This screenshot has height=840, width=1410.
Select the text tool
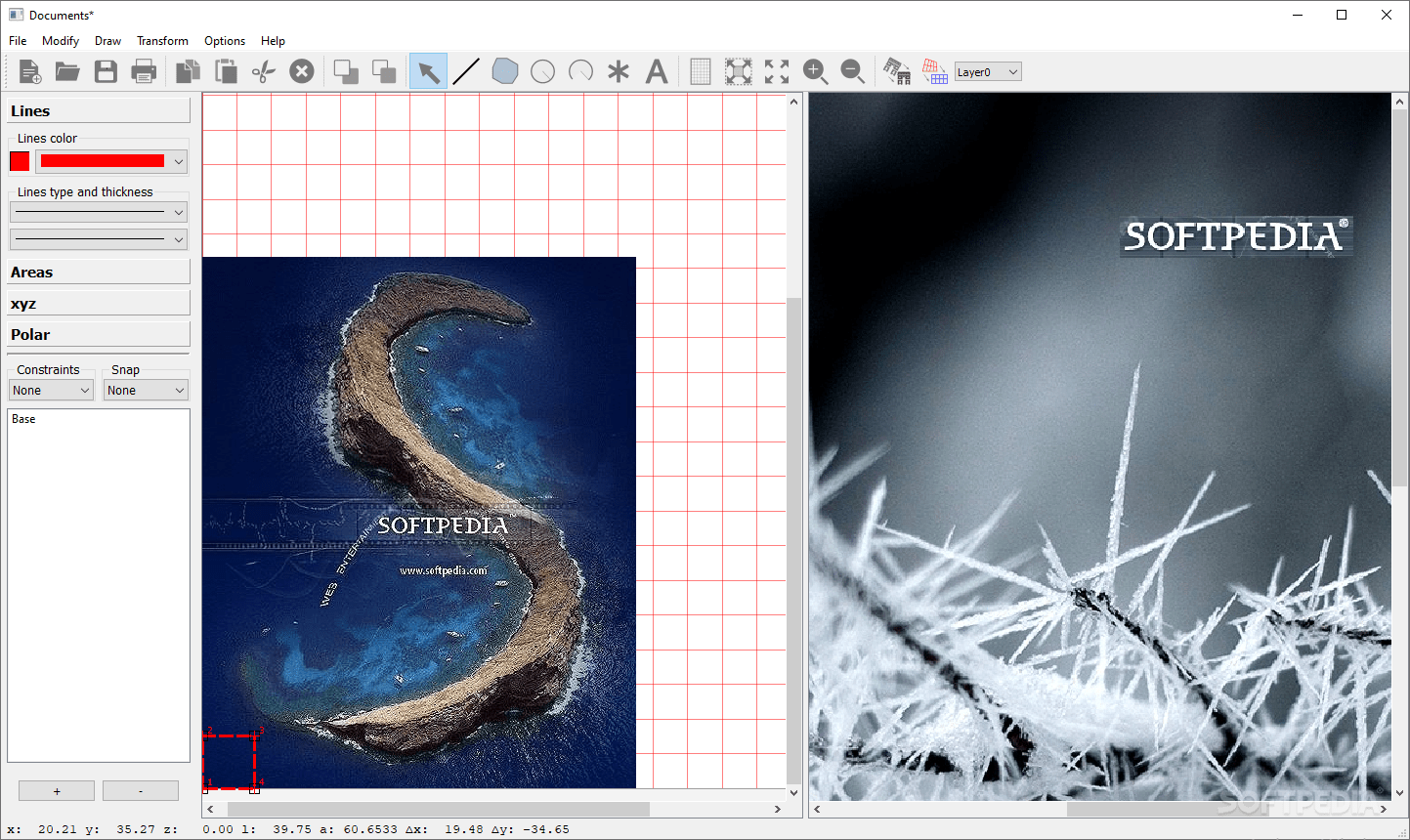657,71
